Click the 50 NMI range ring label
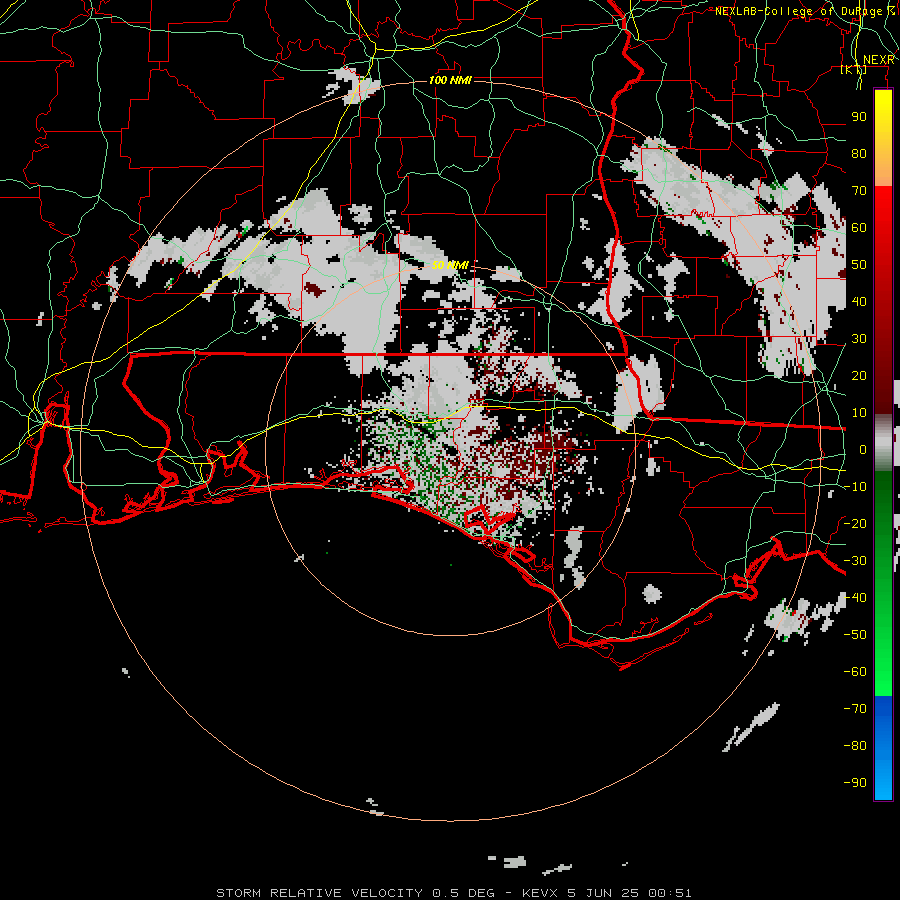900x900 pixels. [x=451, y=265]
